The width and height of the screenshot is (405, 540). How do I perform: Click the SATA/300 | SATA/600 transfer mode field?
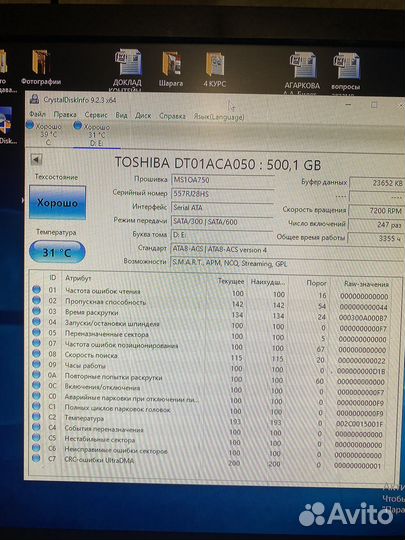tap(223, 222)
